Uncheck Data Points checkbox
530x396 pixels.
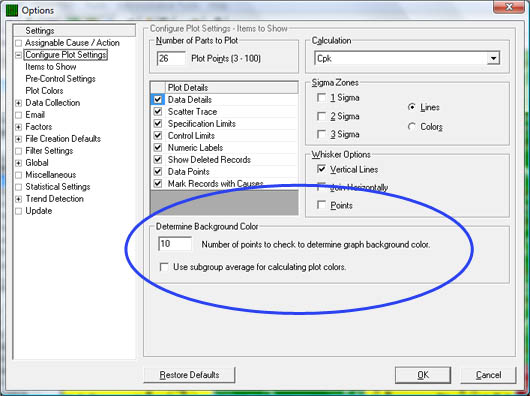pos(158,172)
